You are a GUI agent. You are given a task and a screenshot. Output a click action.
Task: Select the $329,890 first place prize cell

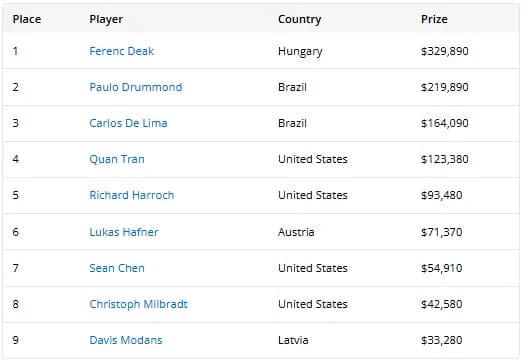(x=445, y=51)
